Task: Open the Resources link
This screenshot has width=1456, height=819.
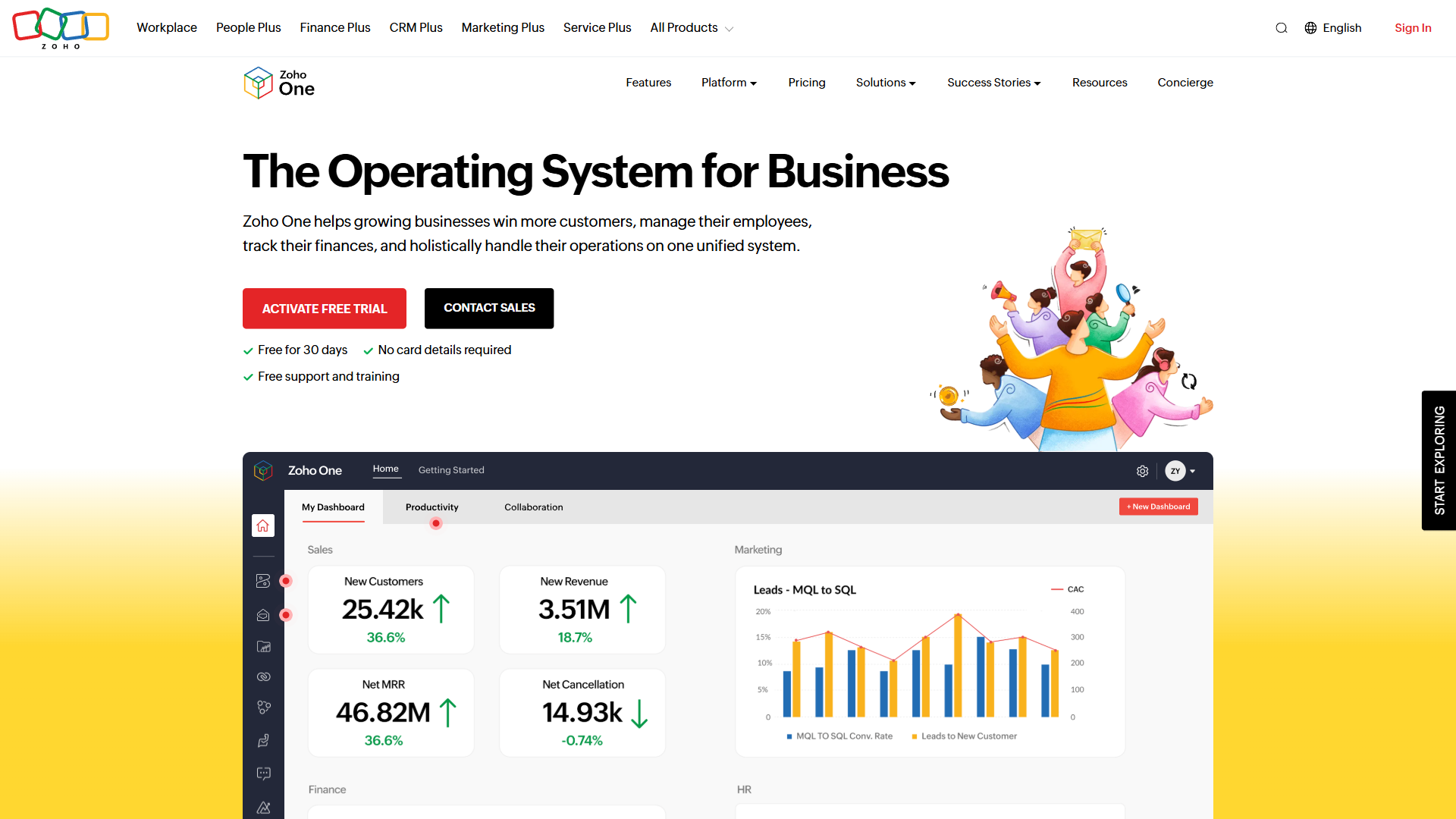Action: click(1100, 83)
